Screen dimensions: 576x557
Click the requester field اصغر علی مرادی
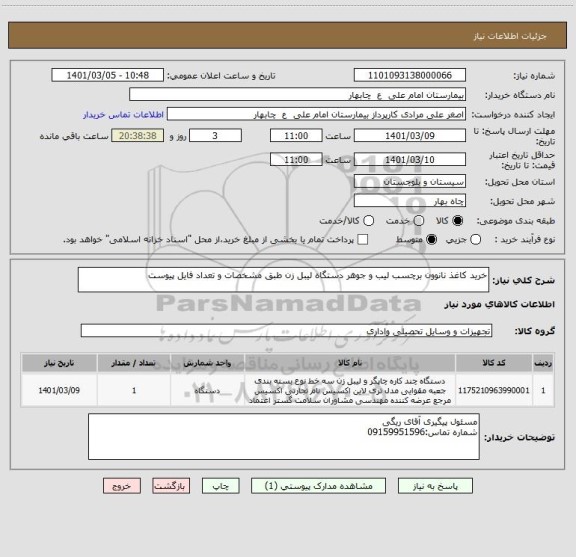click(x=316, y=115)
